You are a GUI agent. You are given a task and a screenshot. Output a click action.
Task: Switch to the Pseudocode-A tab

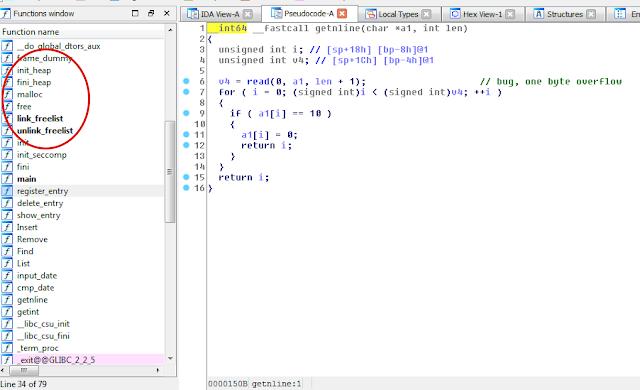309,13
